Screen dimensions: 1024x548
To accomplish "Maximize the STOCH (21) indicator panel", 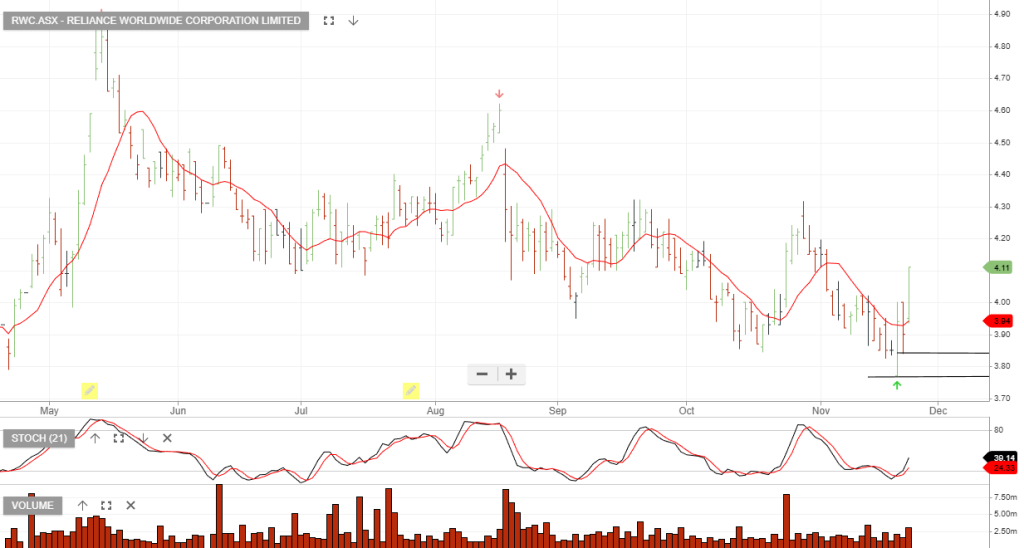I will pyautogui.click(x=119, y=438).
